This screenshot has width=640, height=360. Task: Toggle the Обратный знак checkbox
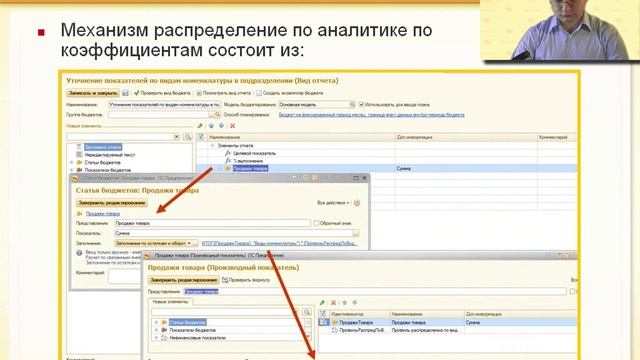coord(316,223)
